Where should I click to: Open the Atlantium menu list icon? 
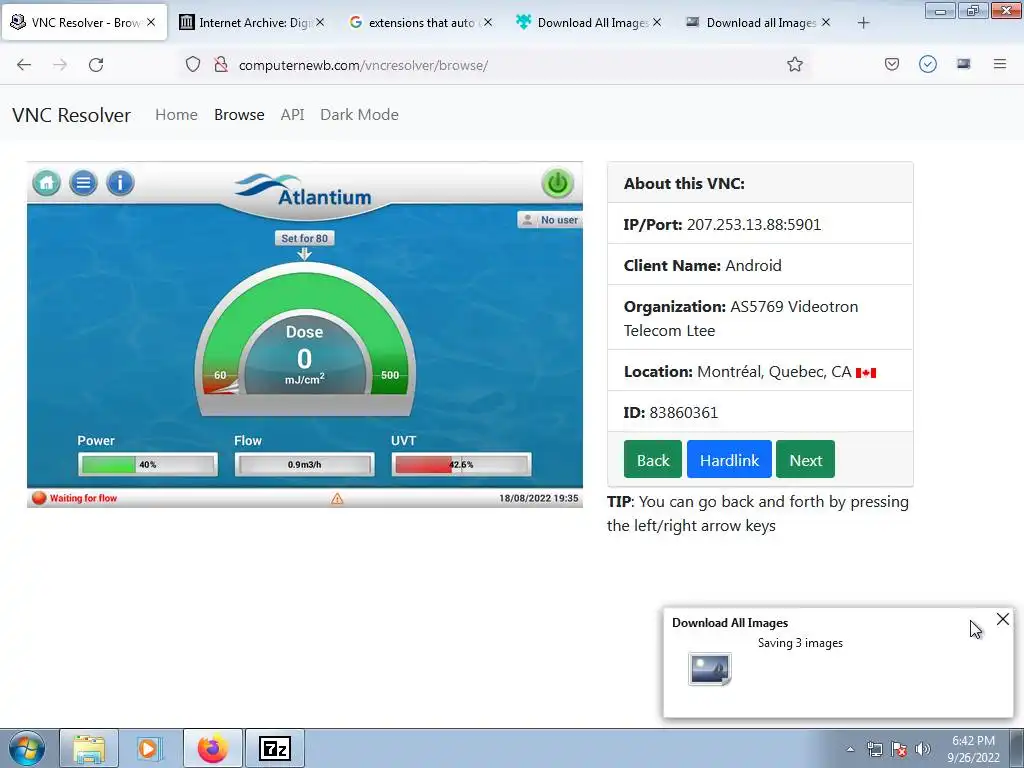click(84, 183)
